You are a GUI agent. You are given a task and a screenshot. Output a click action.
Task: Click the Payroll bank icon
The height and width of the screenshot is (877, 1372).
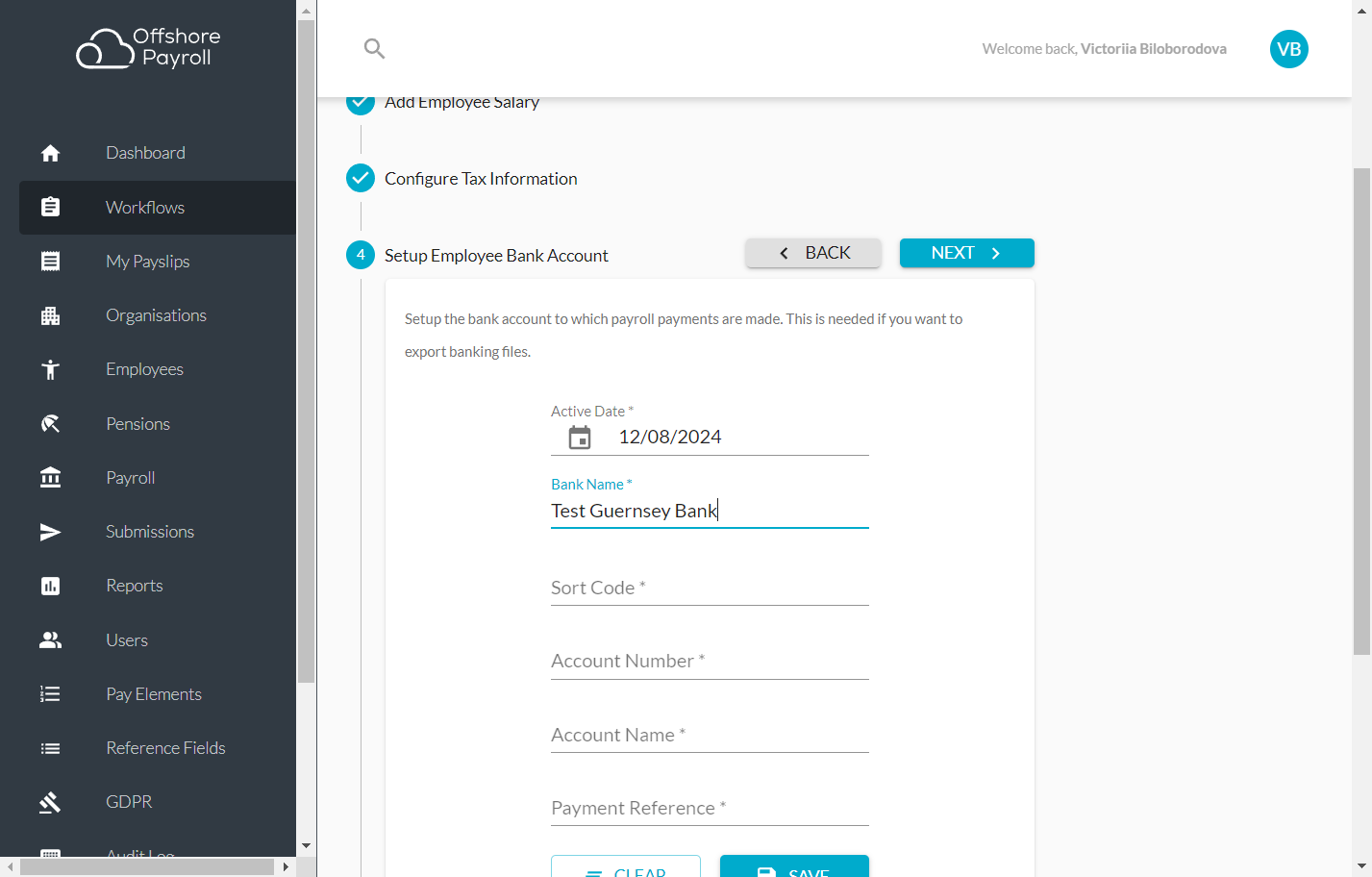(x=51, y=478)
